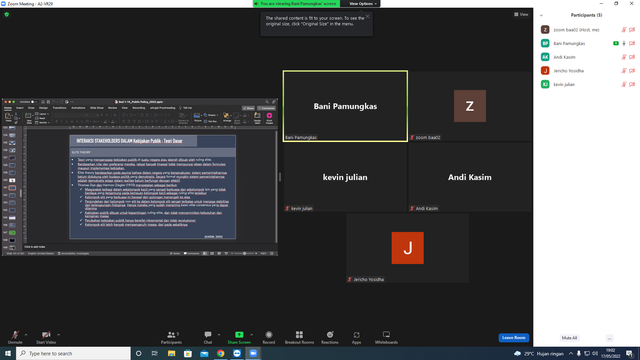Select kevin julian video tile
This screenshot has height=360, width=640.
coord(345,177)
